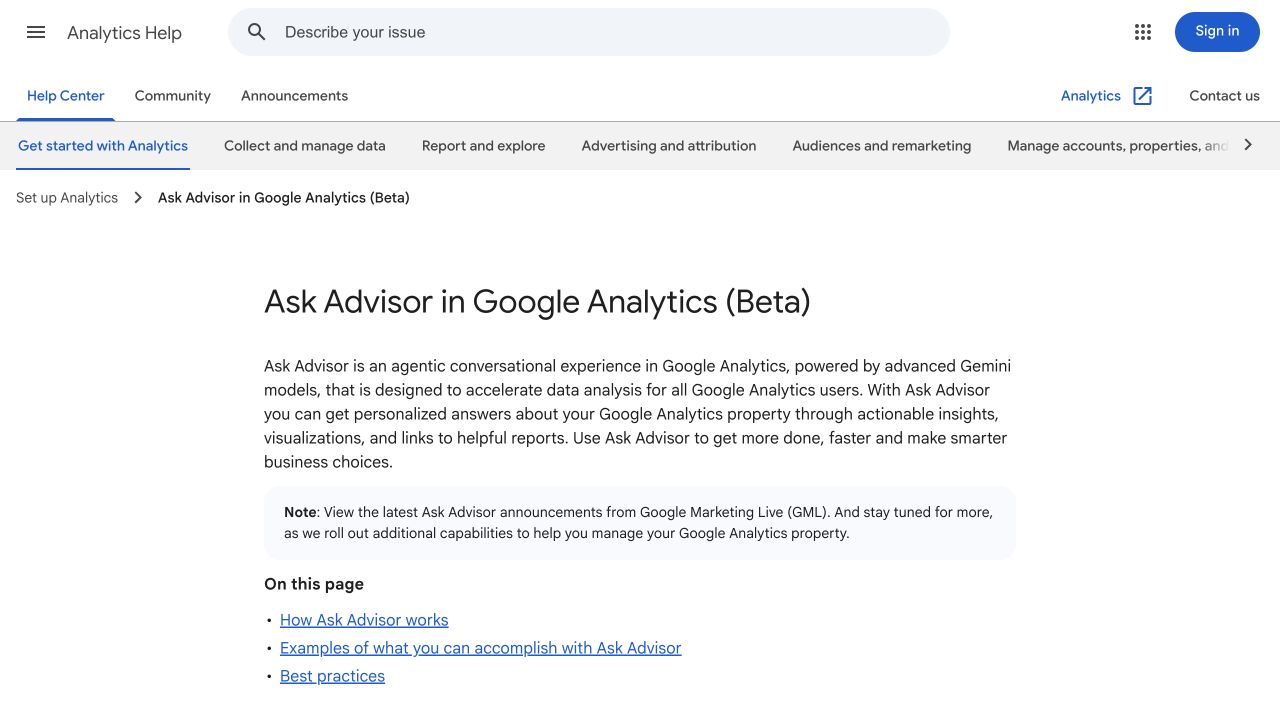The width and height of the screenshot is (1280, 720).
Task: Click the Sign in button
Action: coord(1217,32)
